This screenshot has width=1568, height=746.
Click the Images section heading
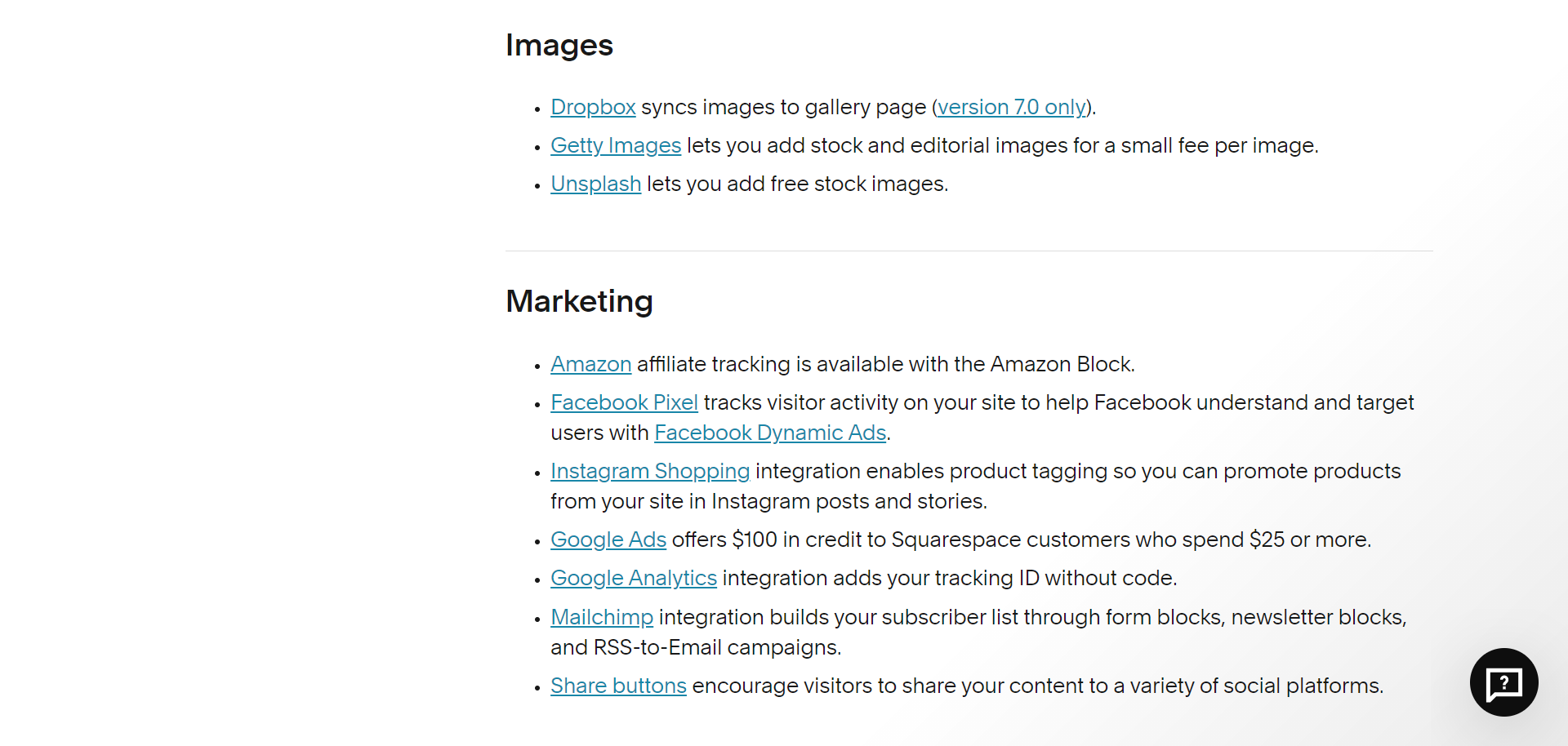point(559,45)
